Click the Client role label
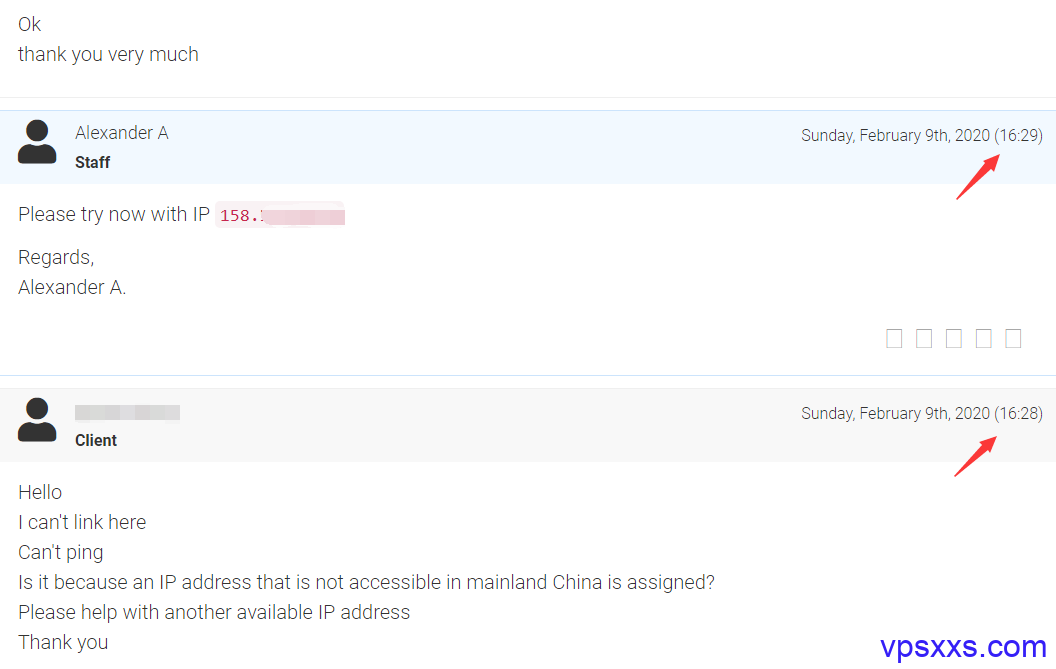The image size is (1056, 669). tap(96, 441)
